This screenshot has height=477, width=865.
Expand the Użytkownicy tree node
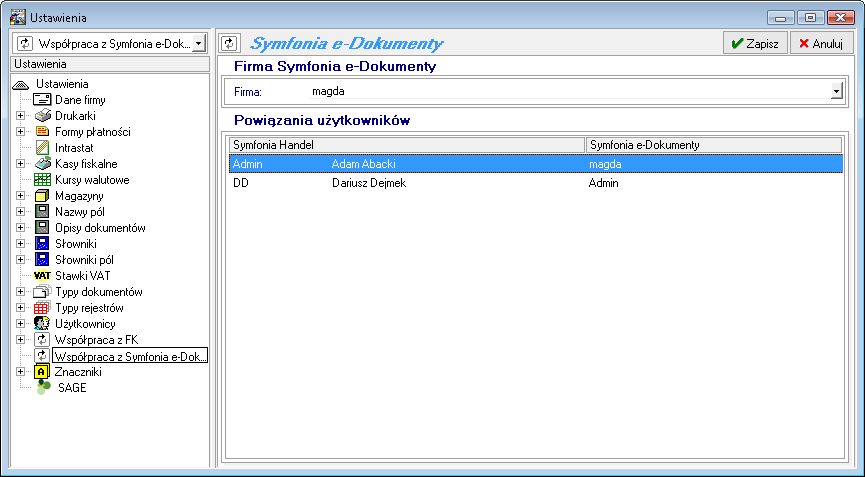(x=20, y=324)
